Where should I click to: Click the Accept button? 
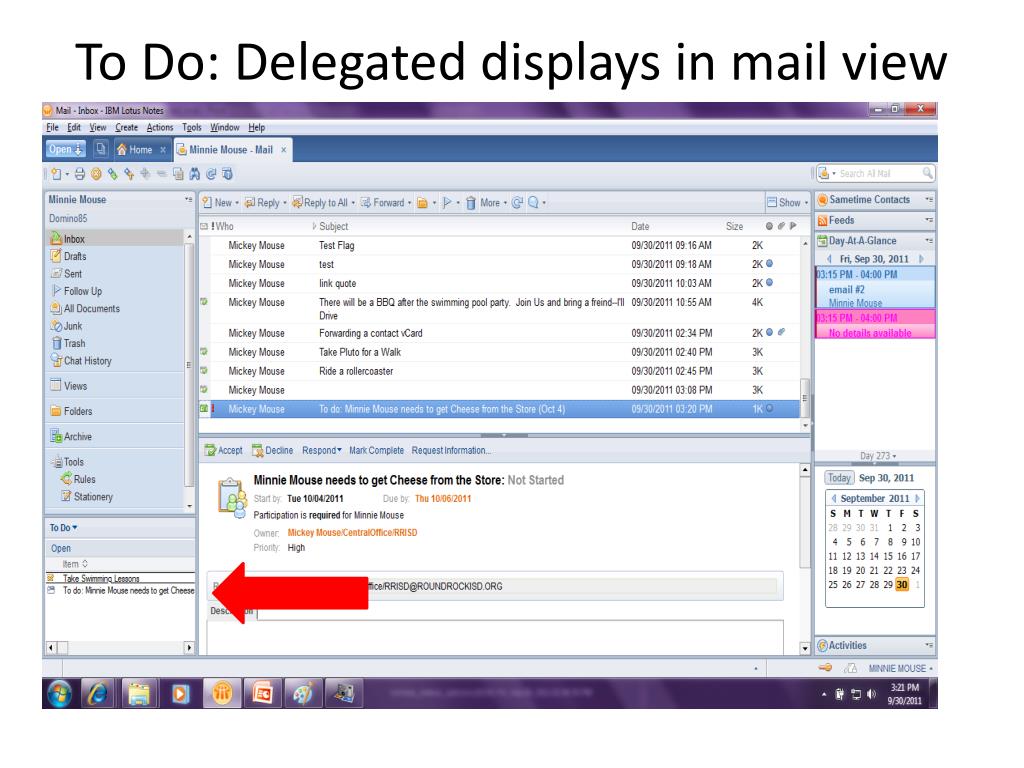pos(223,451)
